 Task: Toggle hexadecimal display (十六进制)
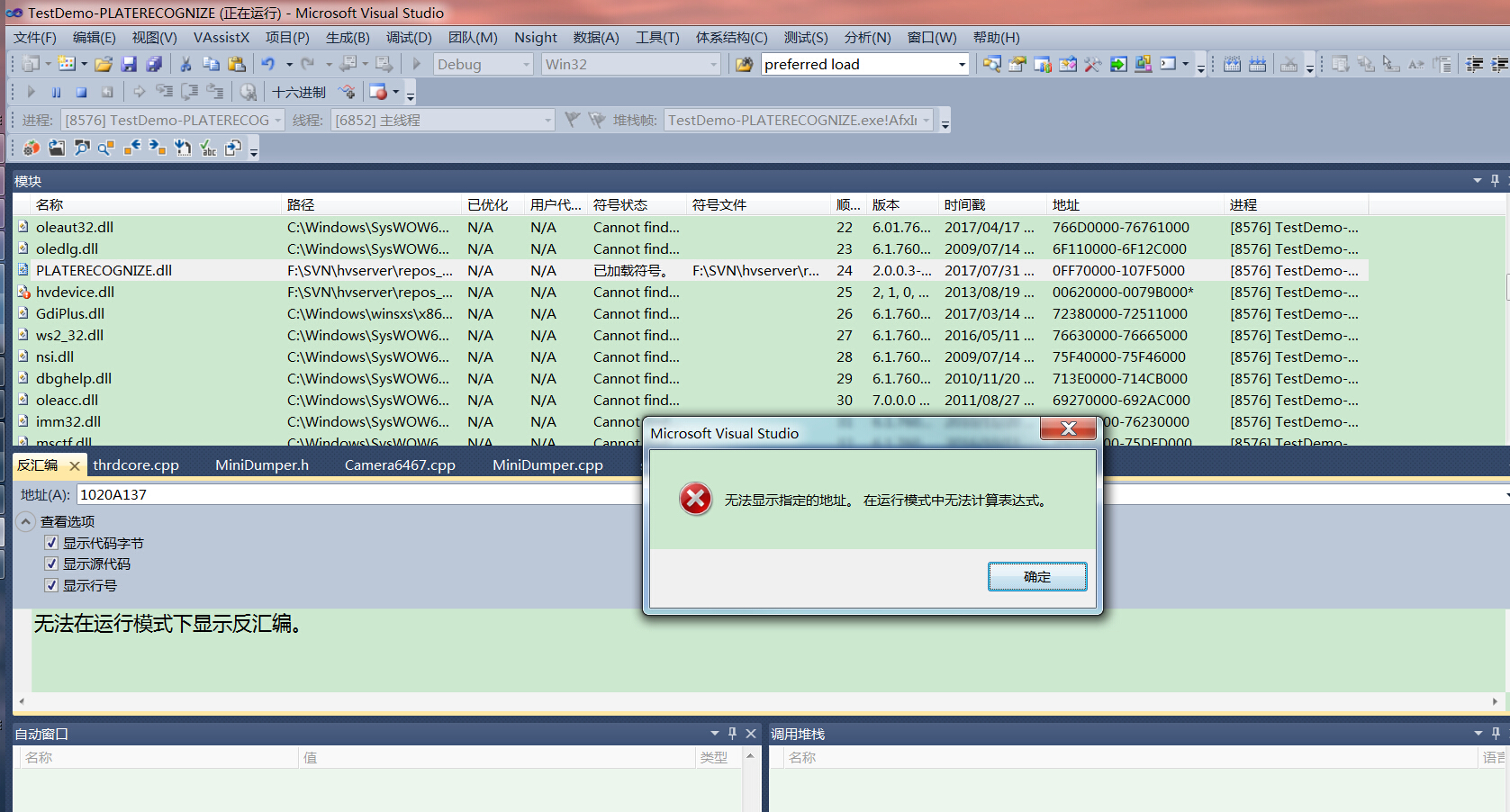point(299,92)
